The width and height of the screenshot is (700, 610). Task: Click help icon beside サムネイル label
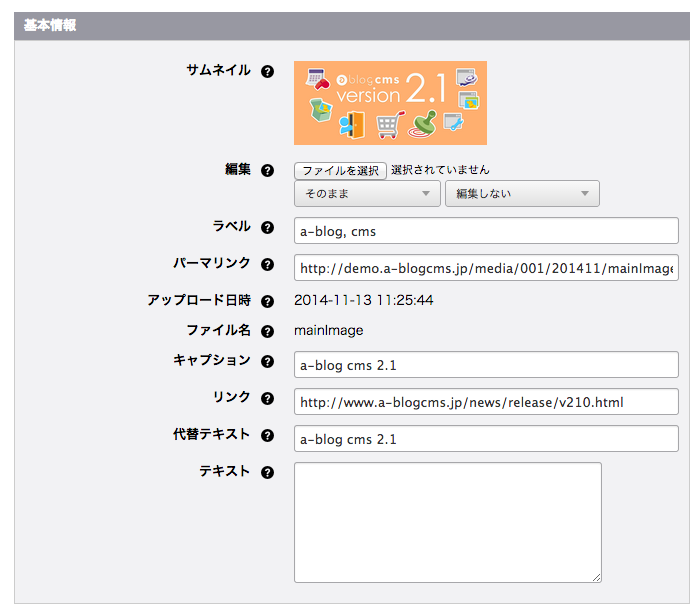pos(267,71)
